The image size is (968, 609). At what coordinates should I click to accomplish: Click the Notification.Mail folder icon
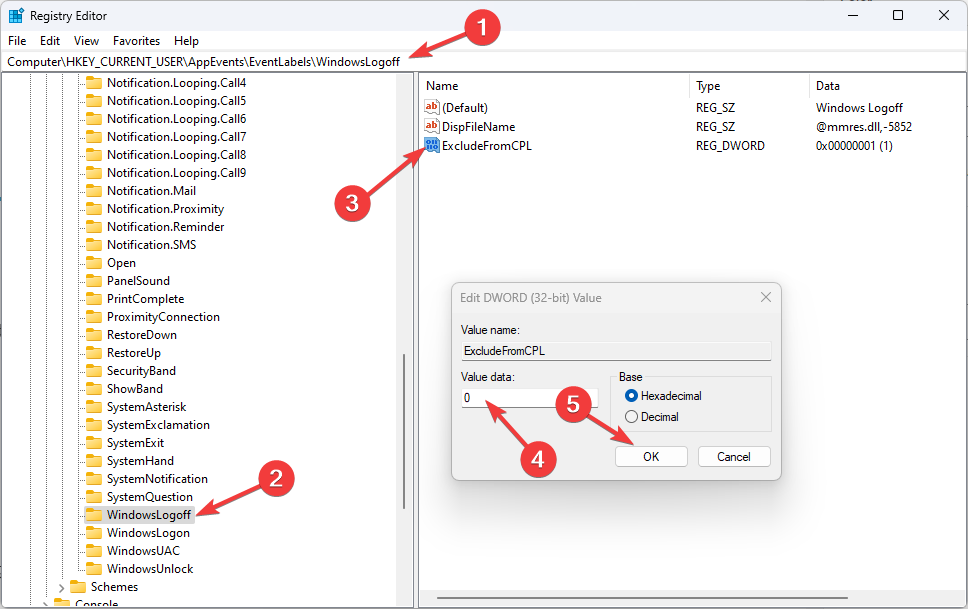[93, 190]
